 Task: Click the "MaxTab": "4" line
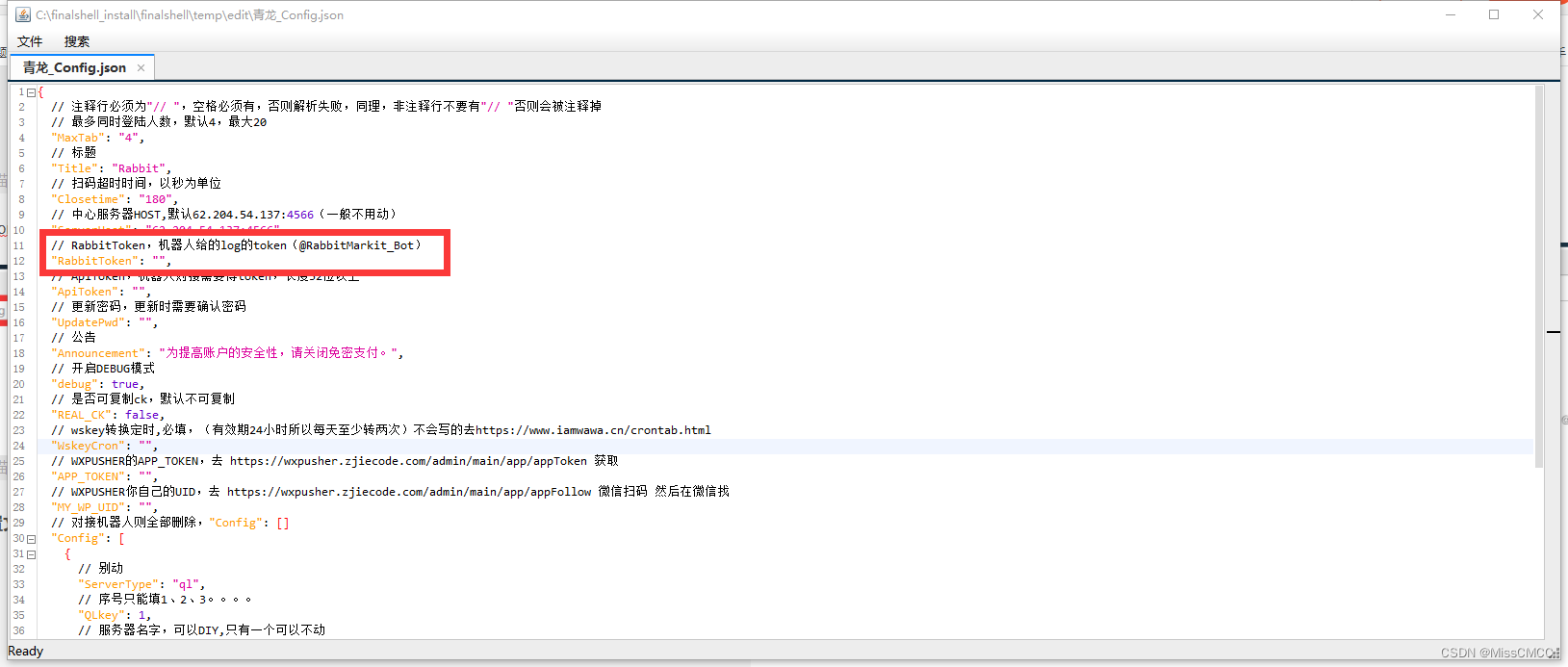coord(97,138)
